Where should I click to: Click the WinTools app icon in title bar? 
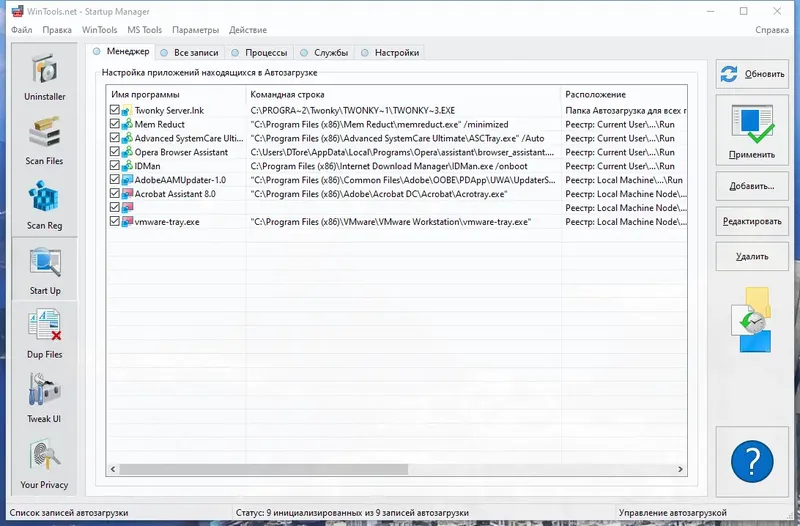(17, 11)
